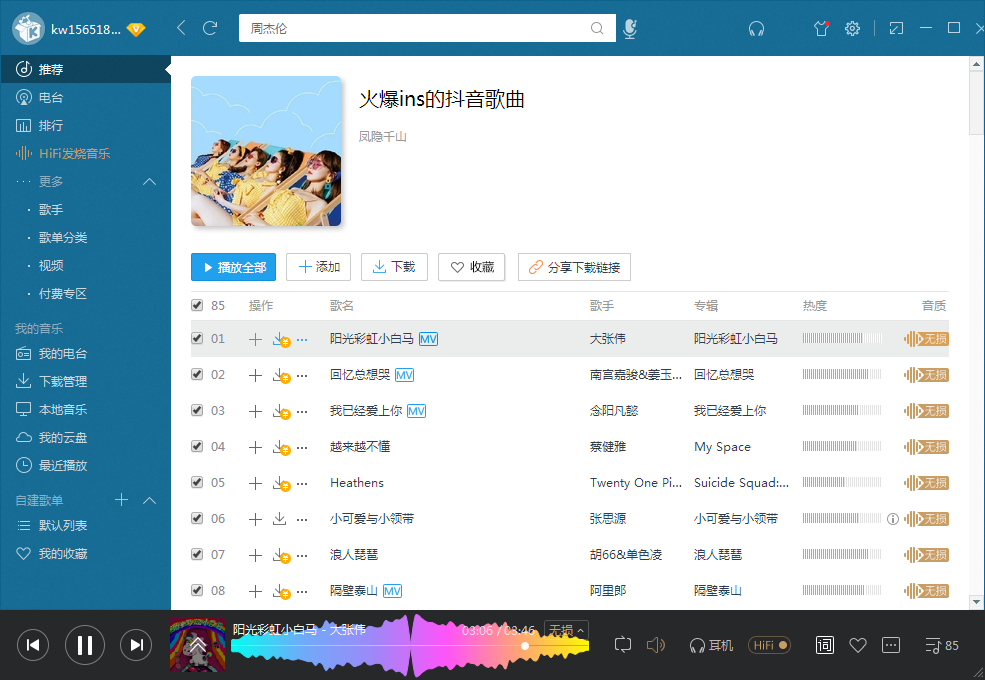Open lyrics panel with 词 icon
The width and height of the screenshot is (985, 680).
tap(825, 645)
